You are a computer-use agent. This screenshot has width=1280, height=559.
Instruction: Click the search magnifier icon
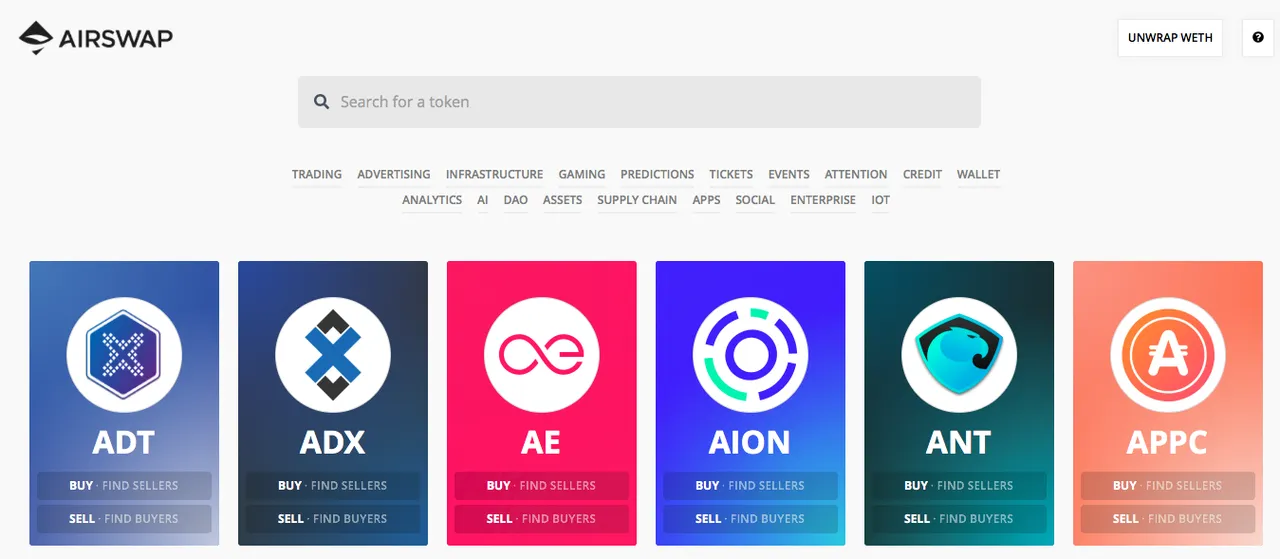coord(322,102)
